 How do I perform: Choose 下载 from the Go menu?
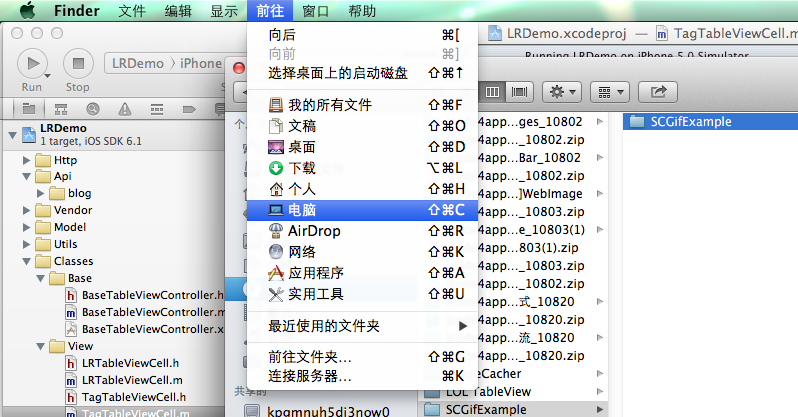(x=362, y=168)
